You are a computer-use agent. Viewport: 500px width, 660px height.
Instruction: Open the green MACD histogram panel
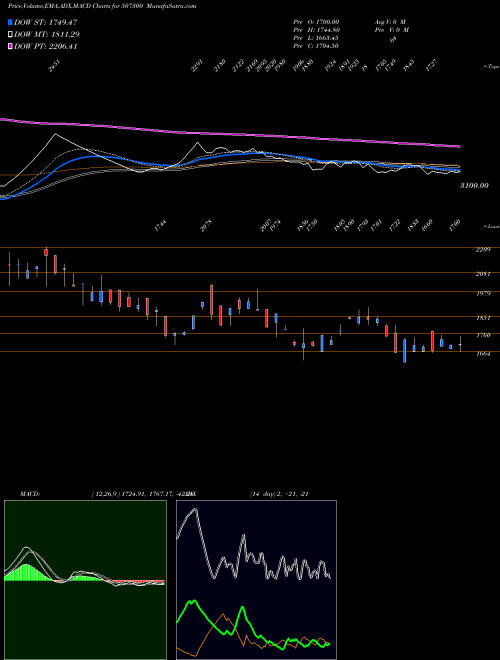[x=85, y=580]
